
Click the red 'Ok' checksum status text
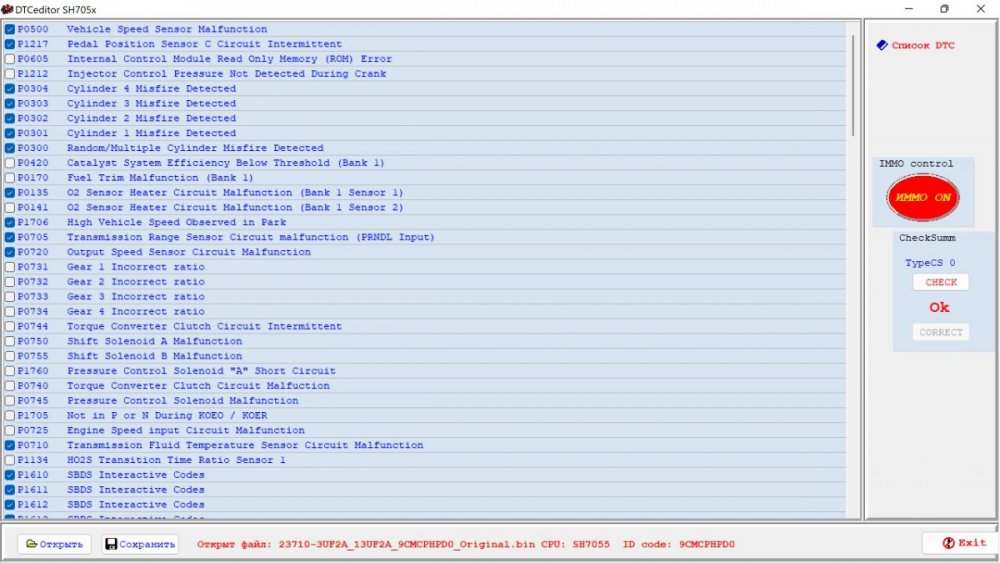click(x=939, y=307)
